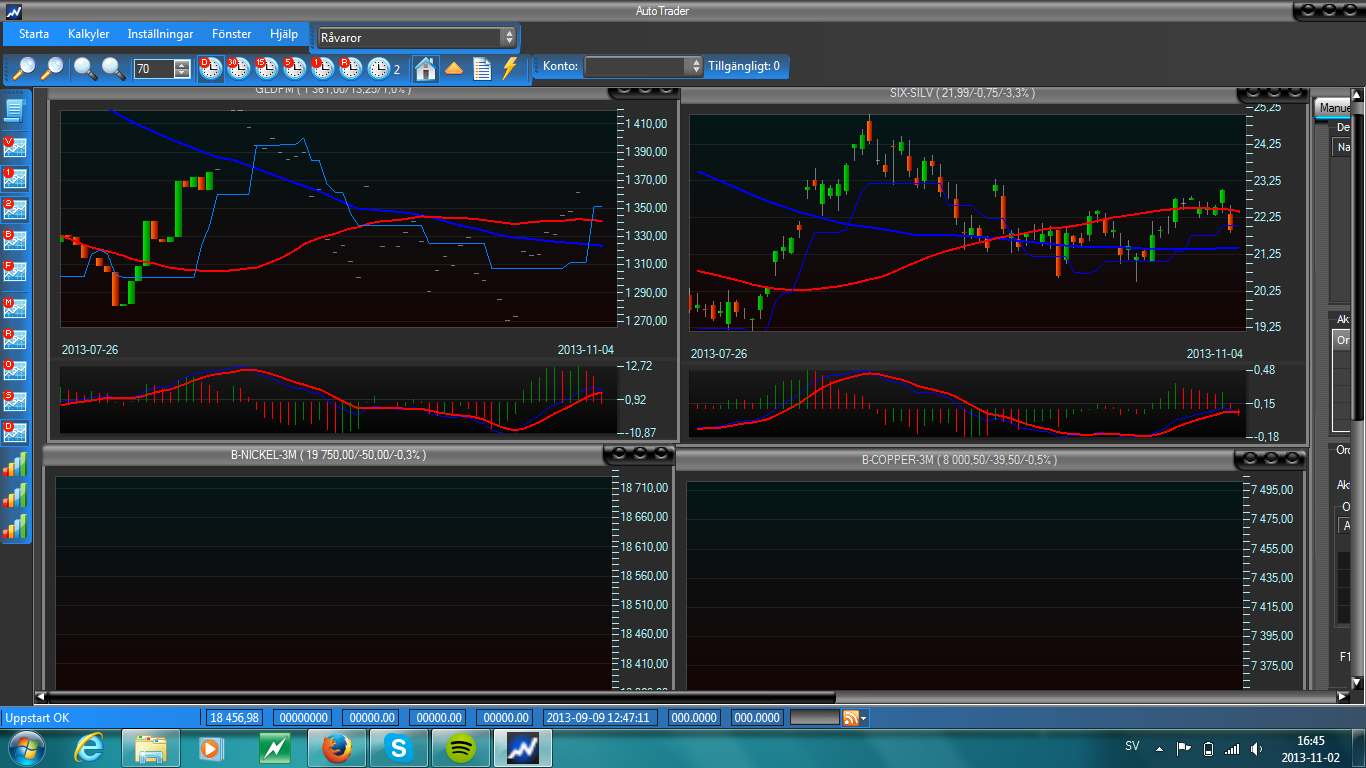The image size is (1366, 768).
Task: Click the sidebar chart icon marked B
Action: click(x=15, y=240)
